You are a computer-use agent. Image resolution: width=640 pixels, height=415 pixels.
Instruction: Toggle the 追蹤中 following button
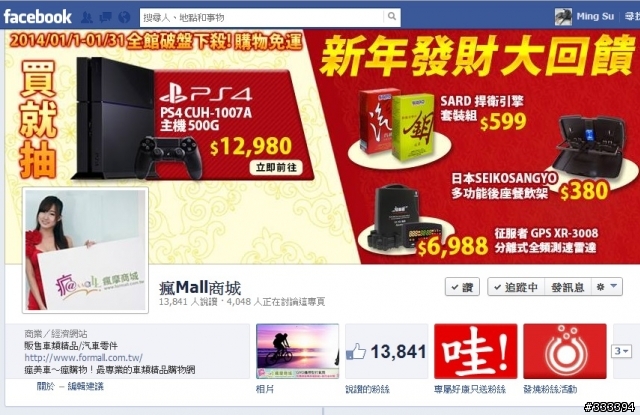pos(516,287)
